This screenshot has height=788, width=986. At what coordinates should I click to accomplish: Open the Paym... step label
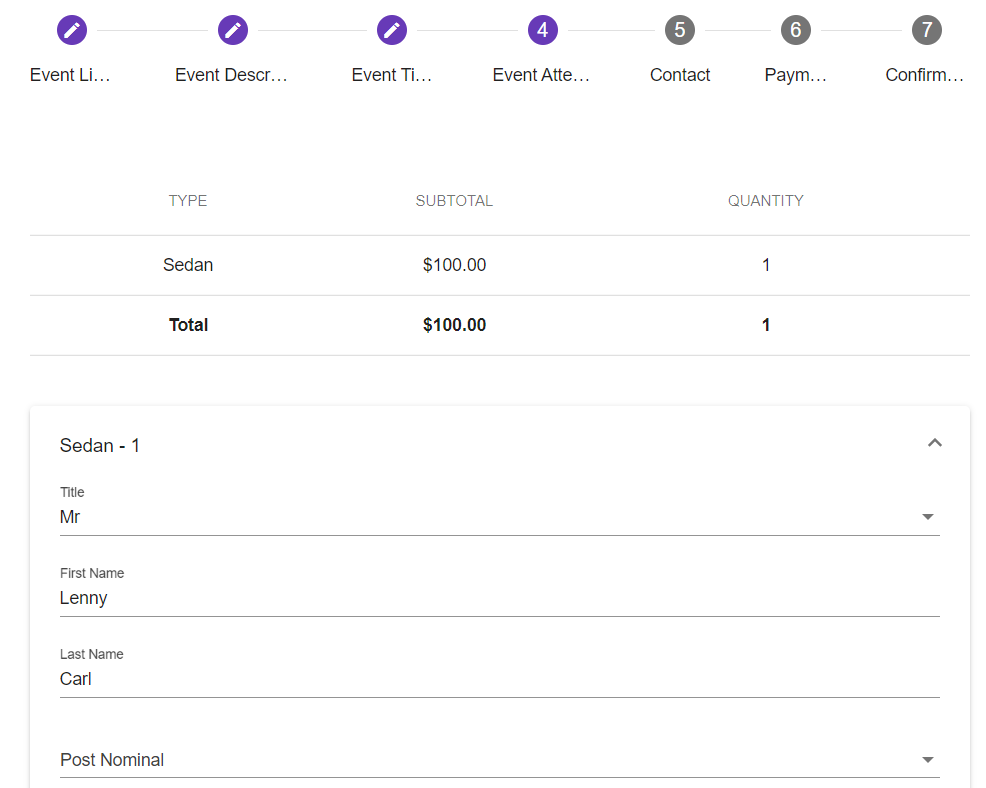[796, 75]
